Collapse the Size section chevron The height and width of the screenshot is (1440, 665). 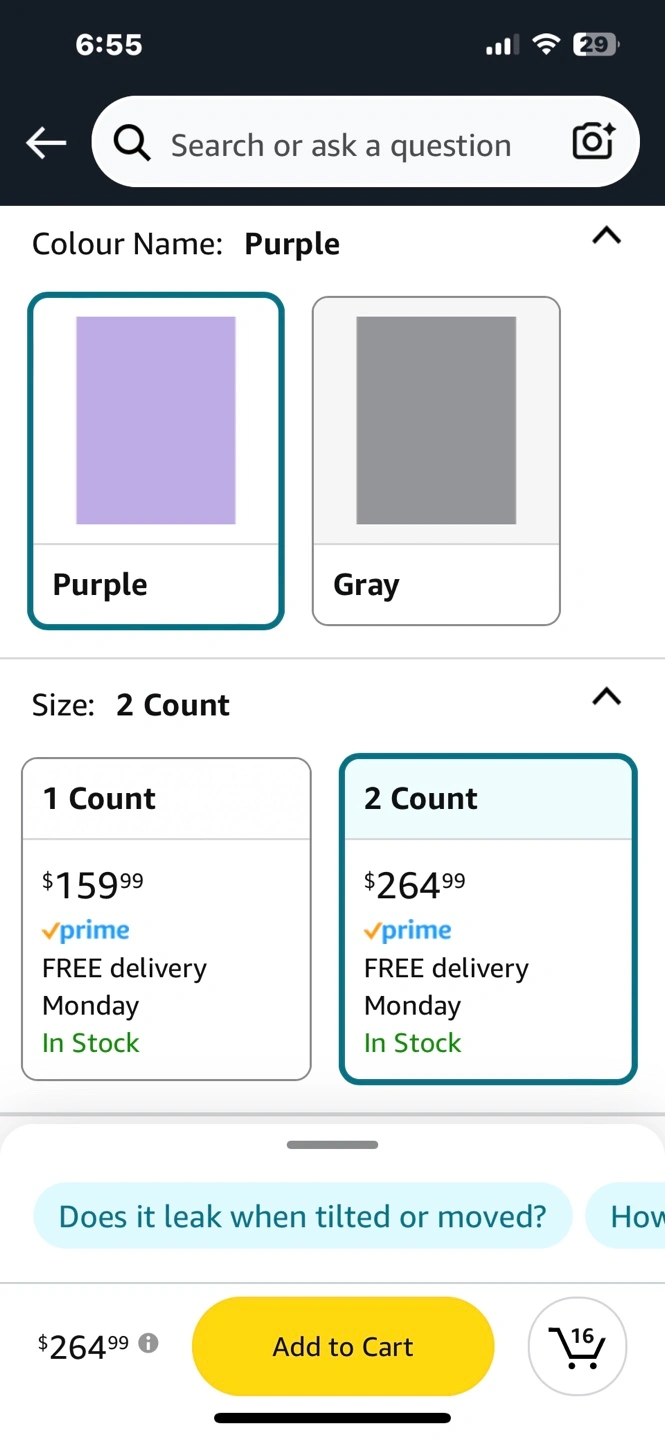[606, 697]
